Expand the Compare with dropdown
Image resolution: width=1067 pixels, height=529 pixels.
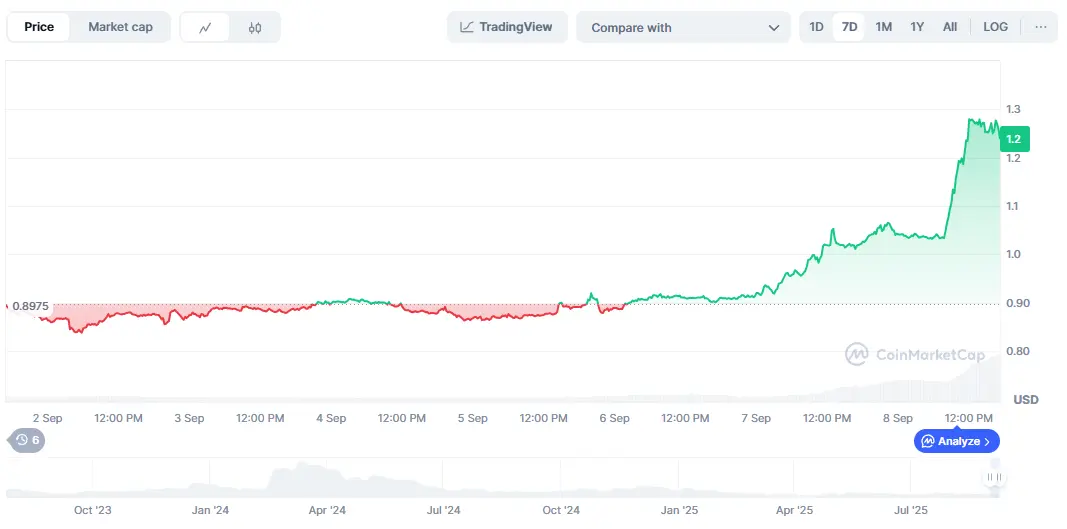click(684, 28)
